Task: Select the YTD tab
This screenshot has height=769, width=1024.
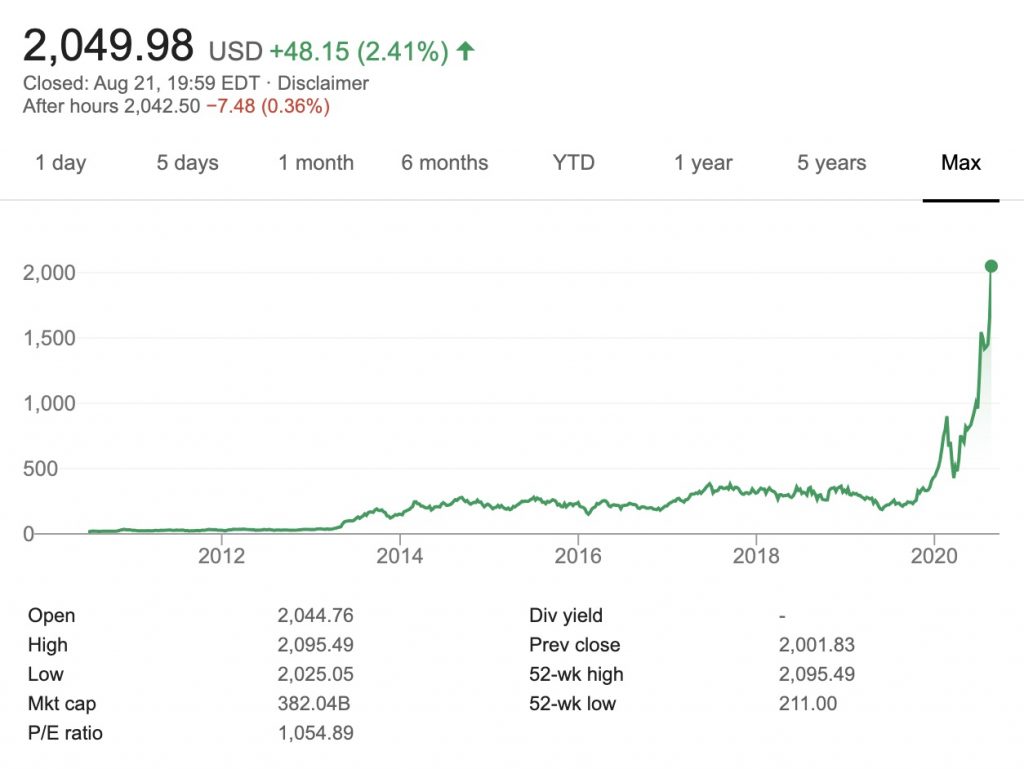Action: point(574,163)
